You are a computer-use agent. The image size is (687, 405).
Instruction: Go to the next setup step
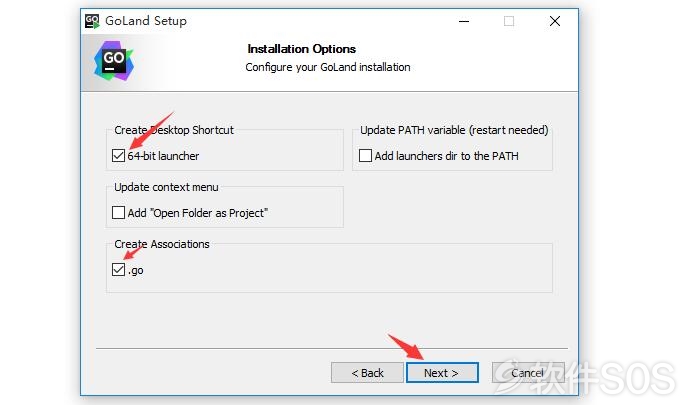[x=442, y=373]
